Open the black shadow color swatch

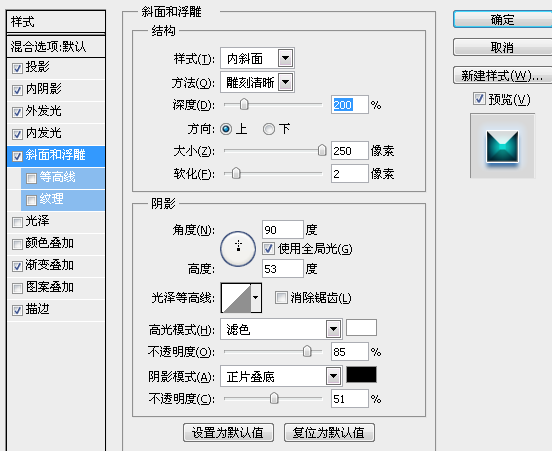coord(362,375)
